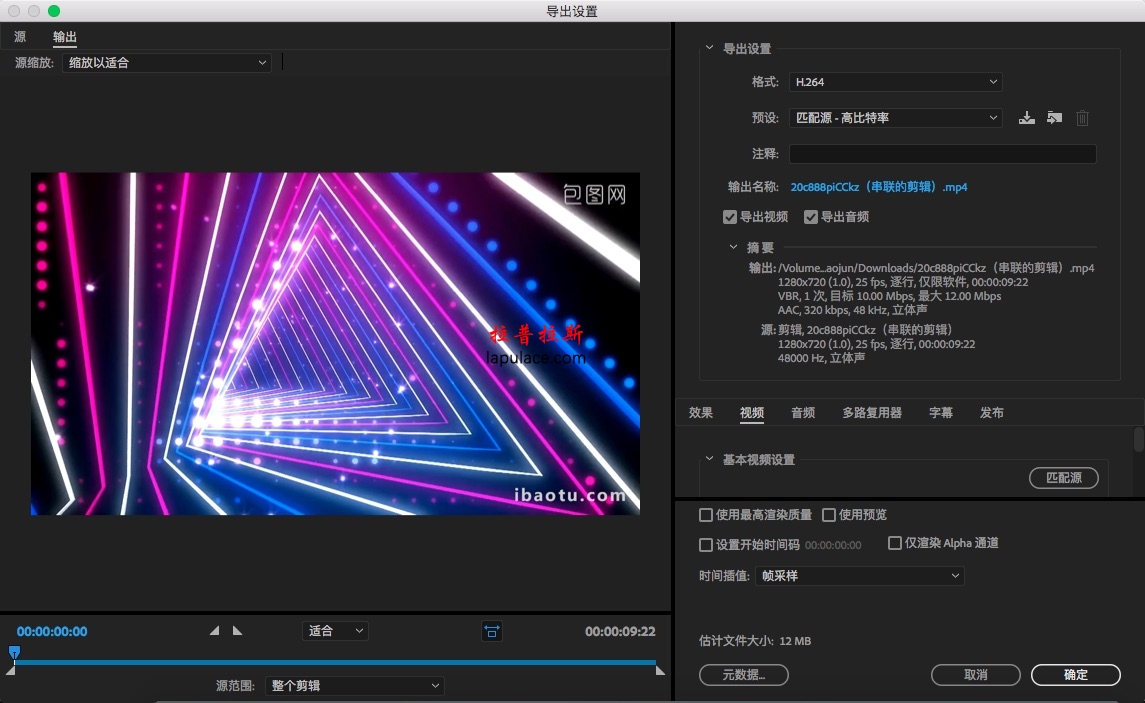Click the 注释 comment input field
Viewport: 1145px width, 703px height.
point(943,153)
